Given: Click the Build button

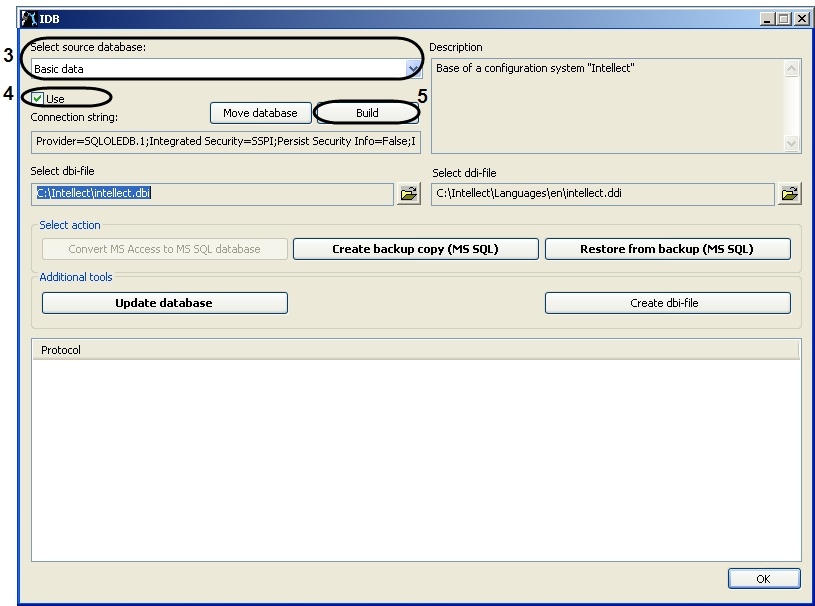Looking at the screenshot, I should [x=367, y=113].
